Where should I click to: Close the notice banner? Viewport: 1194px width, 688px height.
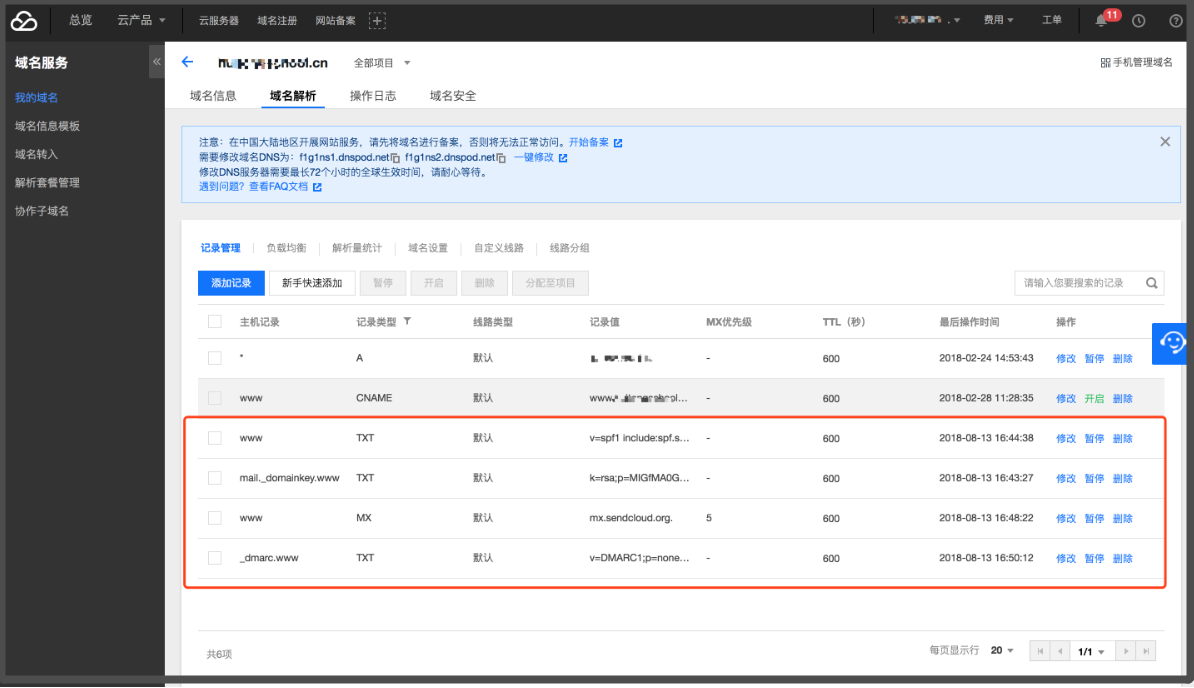(x=1164, y=142)
